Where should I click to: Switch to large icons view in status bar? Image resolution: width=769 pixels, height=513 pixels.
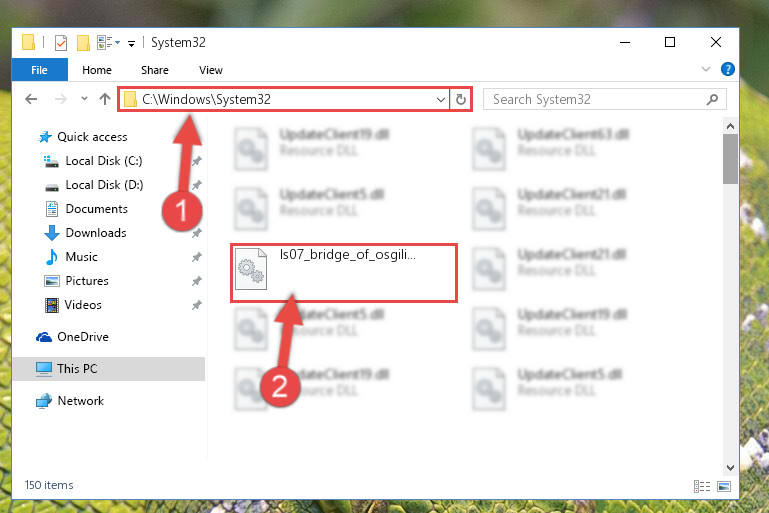click(724, 486)
